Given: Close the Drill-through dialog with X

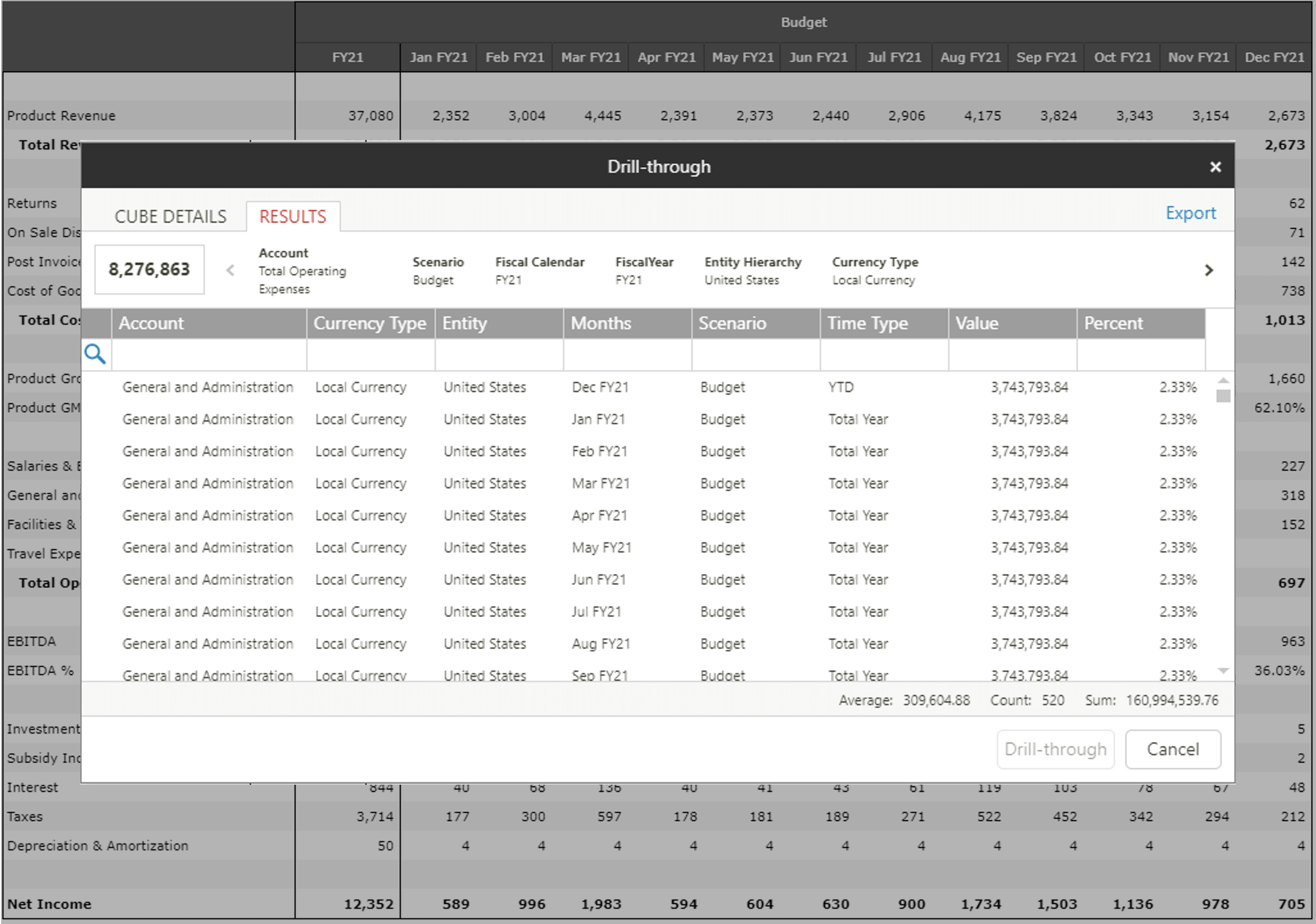Looking at the screenshot, I should click(x=1214, y=167).
